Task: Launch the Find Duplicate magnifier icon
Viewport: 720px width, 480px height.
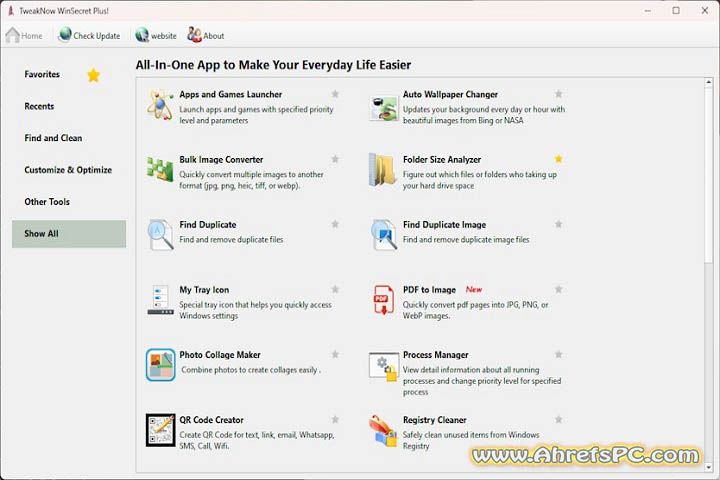Action: pyautogui.click(x=160, y=235)
